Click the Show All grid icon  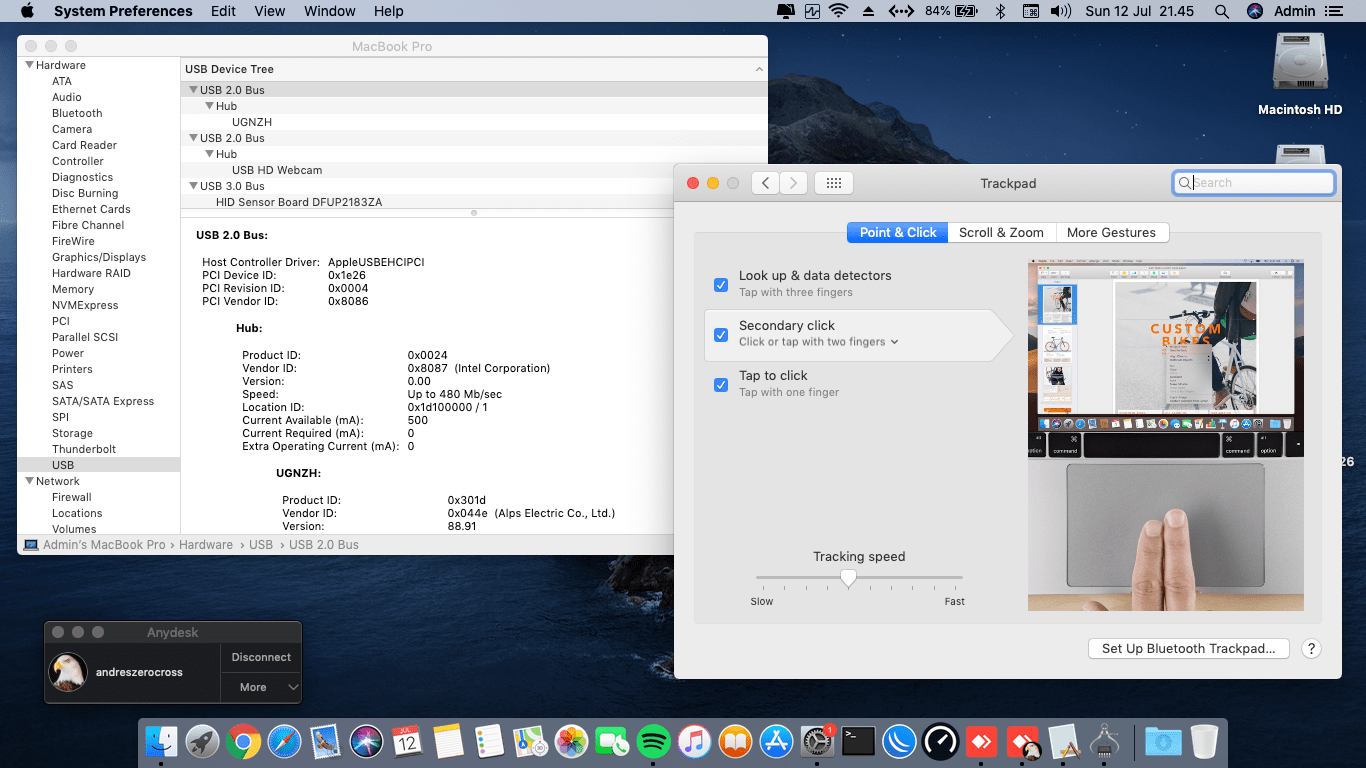pyautogui.click(x=834, y=183)
